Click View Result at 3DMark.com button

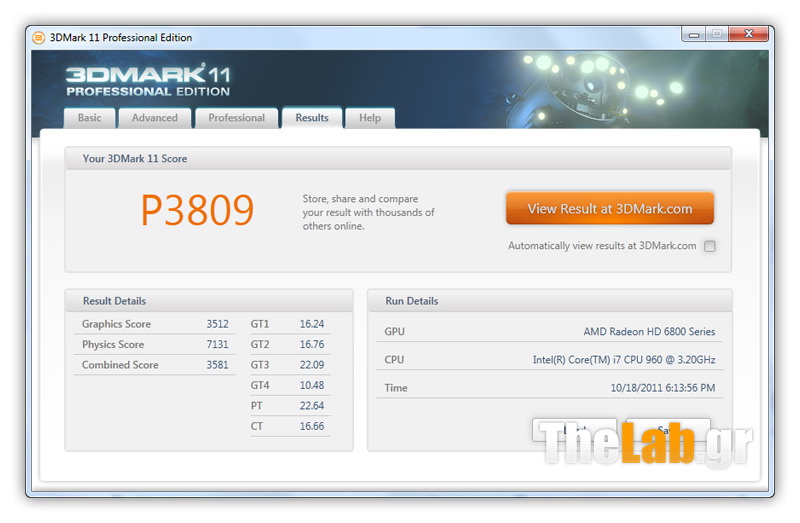tap(610, 208)
